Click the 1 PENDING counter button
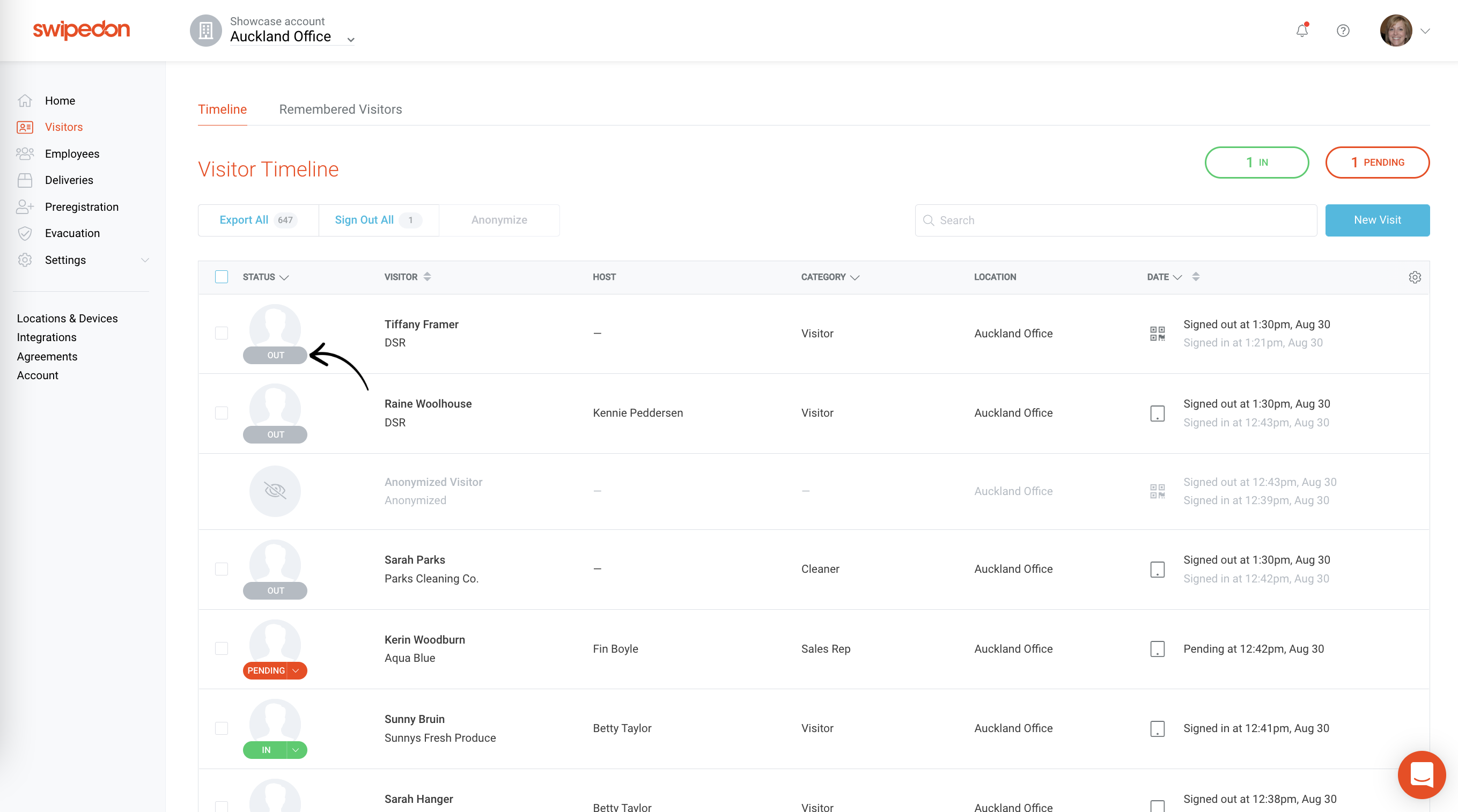The height and width of the screenshot is (812, 1458). pyautogui.click(x=1377, y=163)
